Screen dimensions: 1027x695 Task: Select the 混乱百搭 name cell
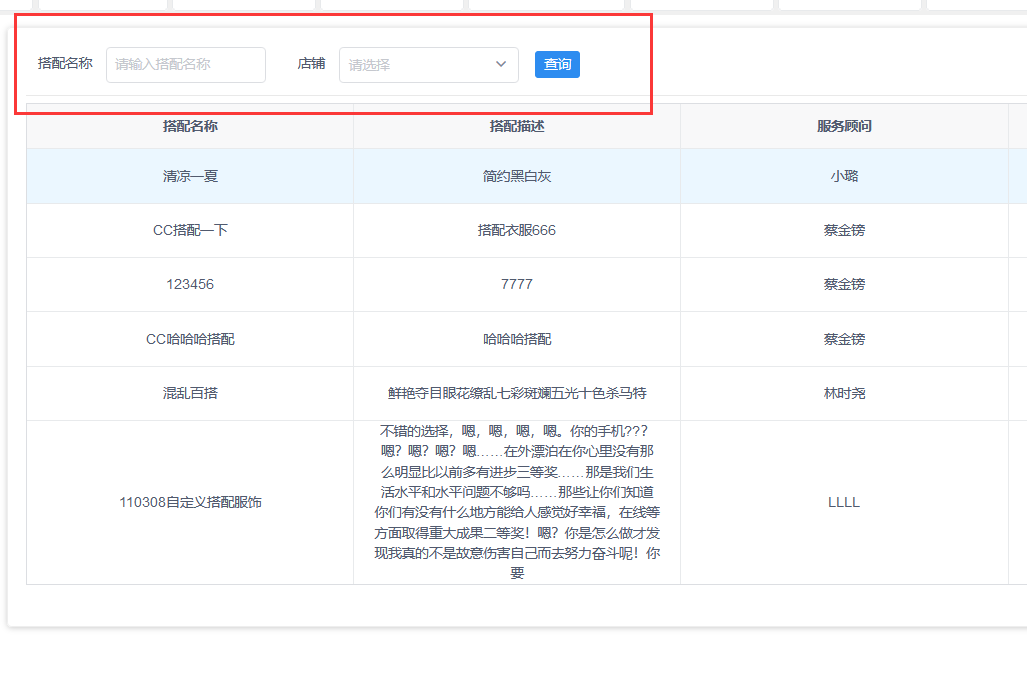(190, 393)
